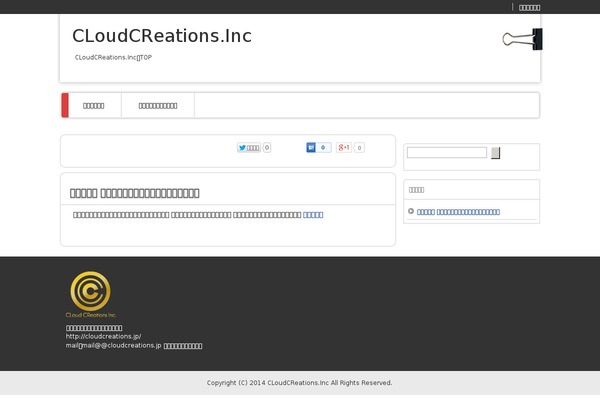Click the breadcrumb text CLoudCReations.Inc TOP
The image size is (600, 400).
coord(113,57)
